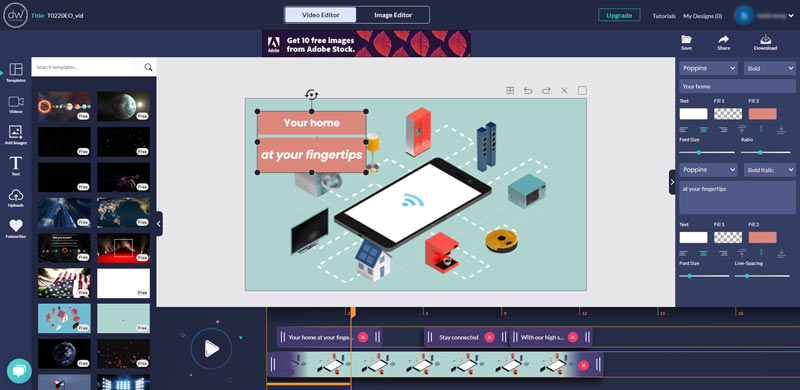Screen dimensions: 800x390
Task: Click the Adobe Stock free images banner
Action: pyautogui.click(x=366, y=43)
